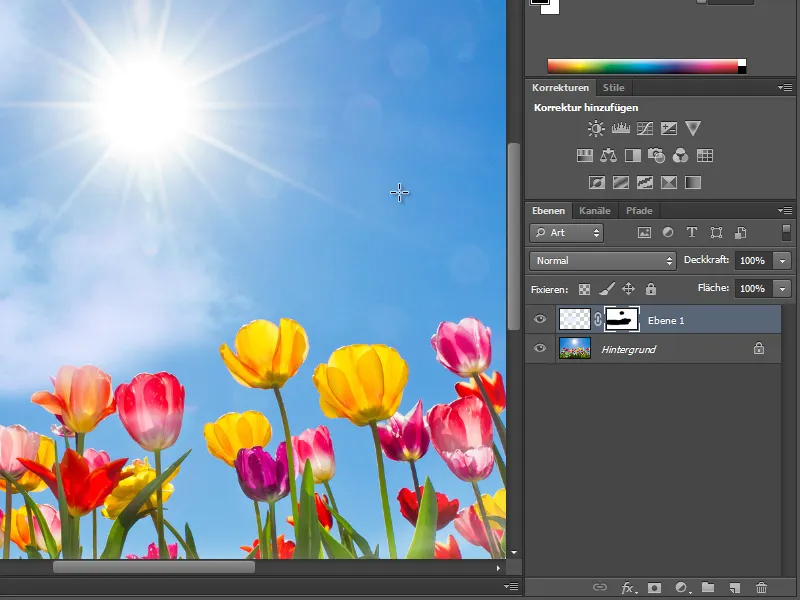Screen dimensions: 800x600
Task: Toggle mask link on Ebene 1
Action: 598,320
